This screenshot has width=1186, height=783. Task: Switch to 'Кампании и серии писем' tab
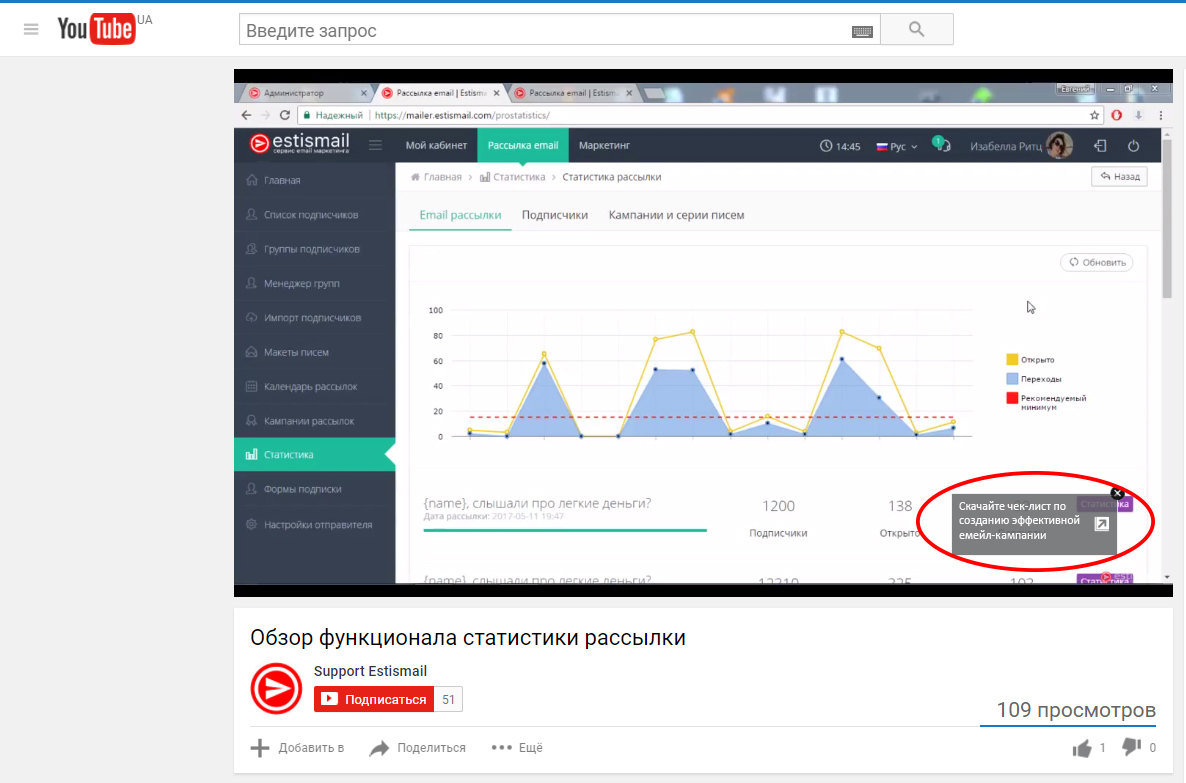pos(676,215)
